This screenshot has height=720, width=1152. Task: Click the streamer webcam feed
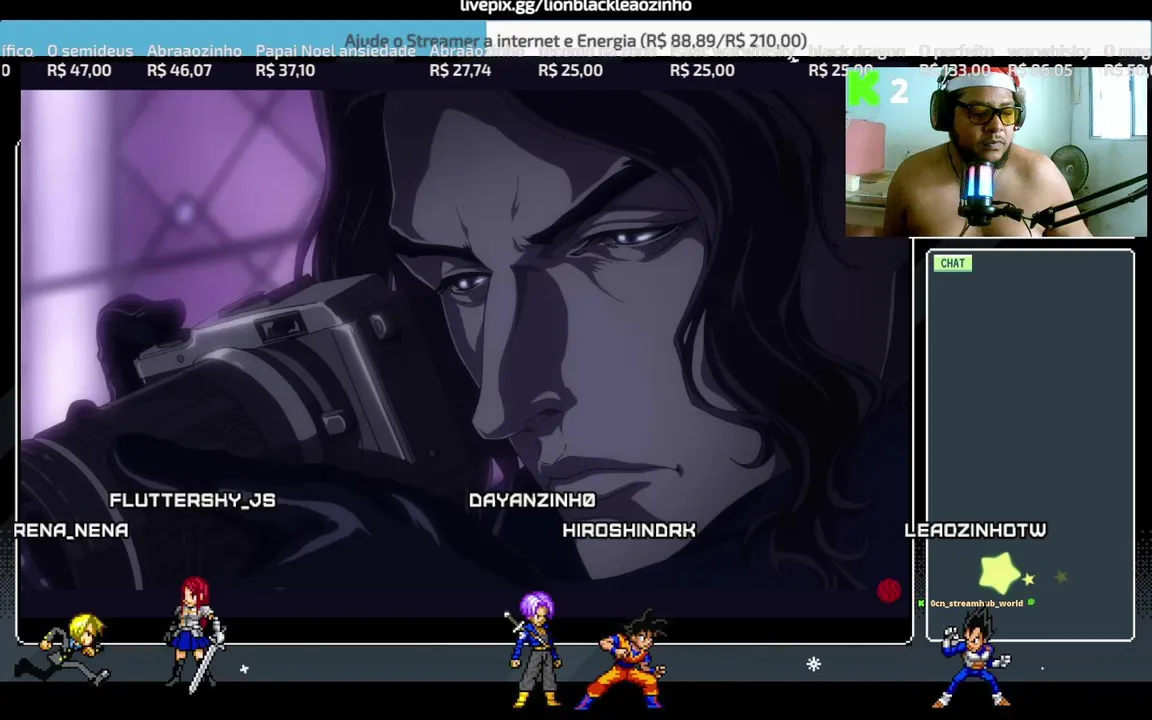[996, 152]
